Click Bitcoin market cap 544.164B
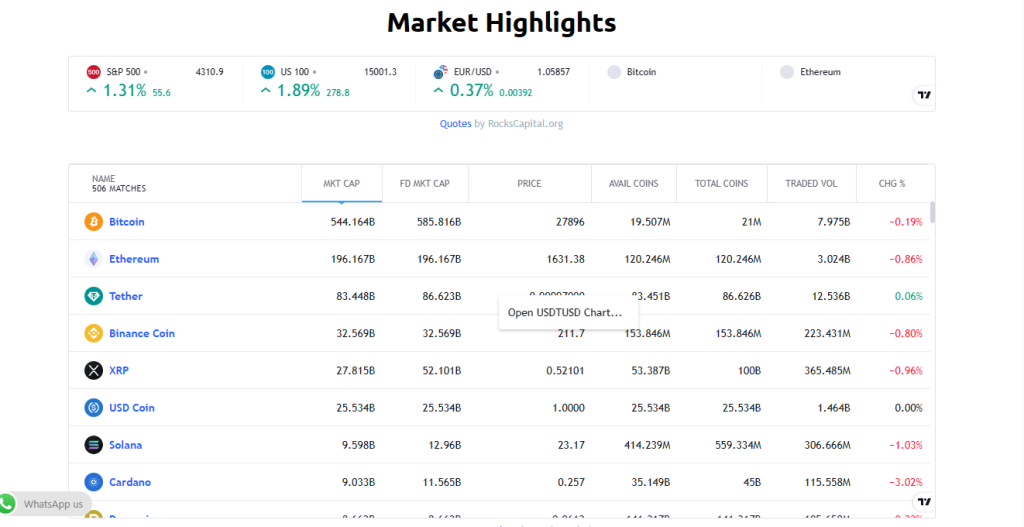1024x527 pixels. 353,221
